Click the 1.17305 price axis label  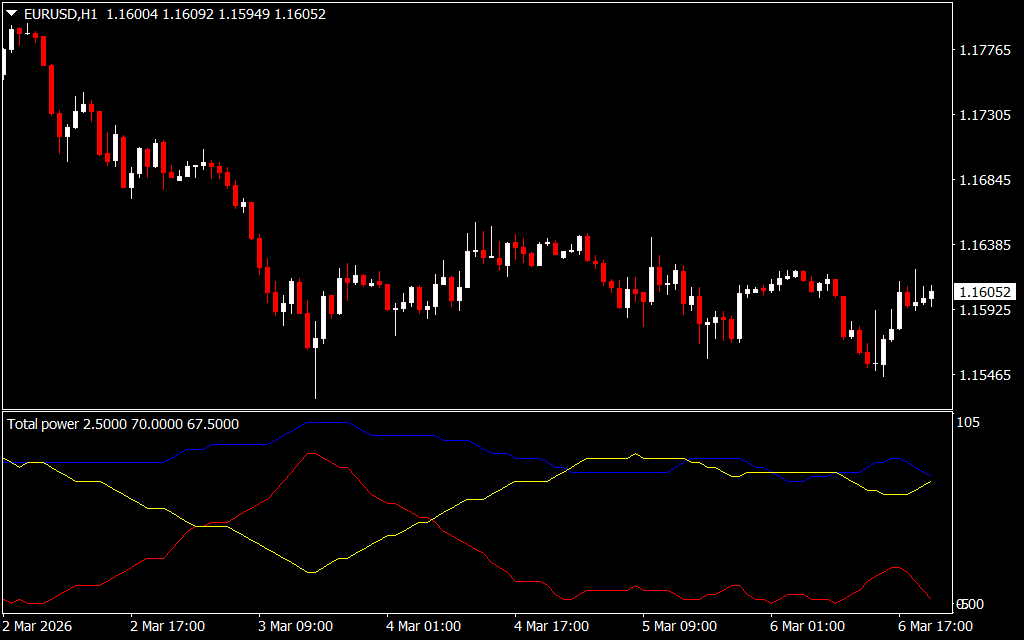(x=983, y=116)
